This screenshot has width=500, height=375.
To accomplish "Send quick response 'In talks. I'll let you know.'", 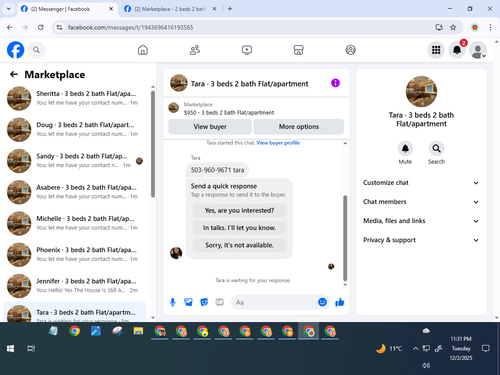I will pyautogui.click(x=239, y=228).
